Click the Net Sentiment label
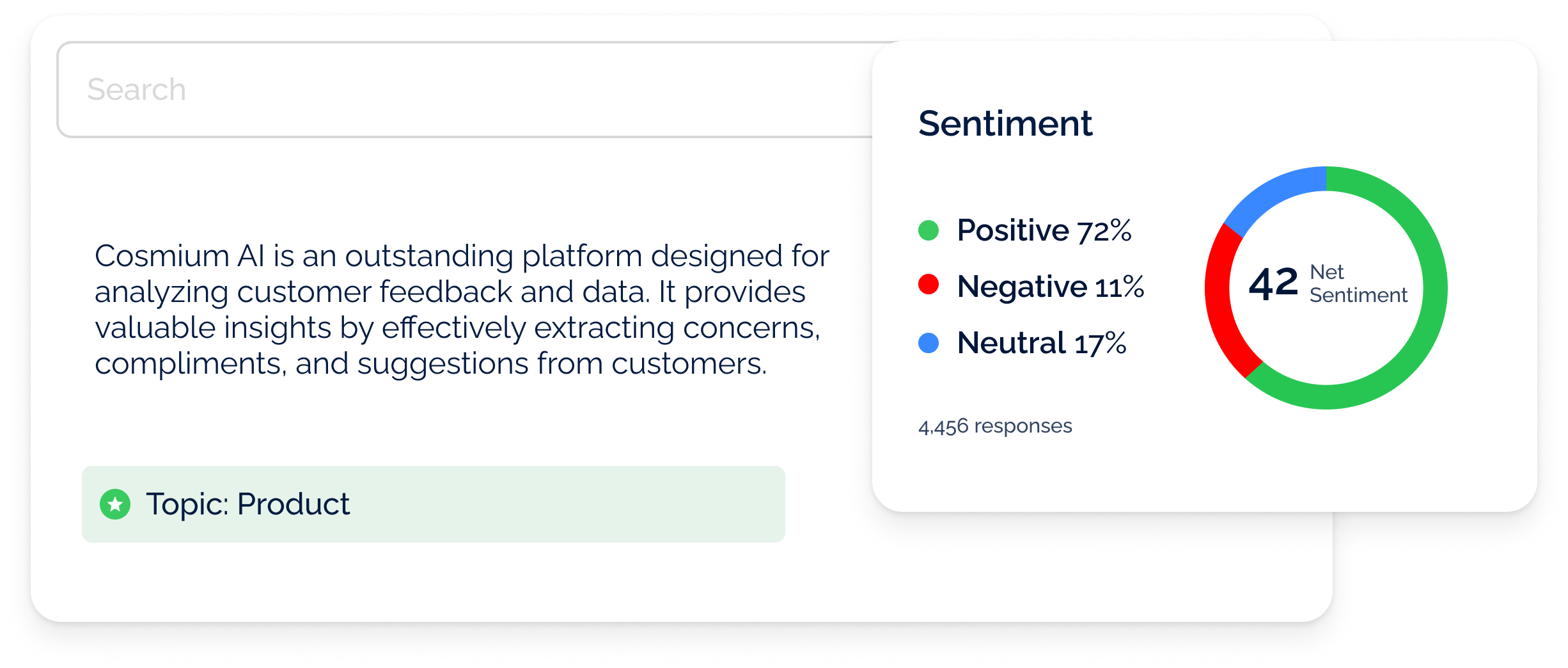Image resolution: width=1568 pixels, height=668 pixels. tap(1358, 283)
